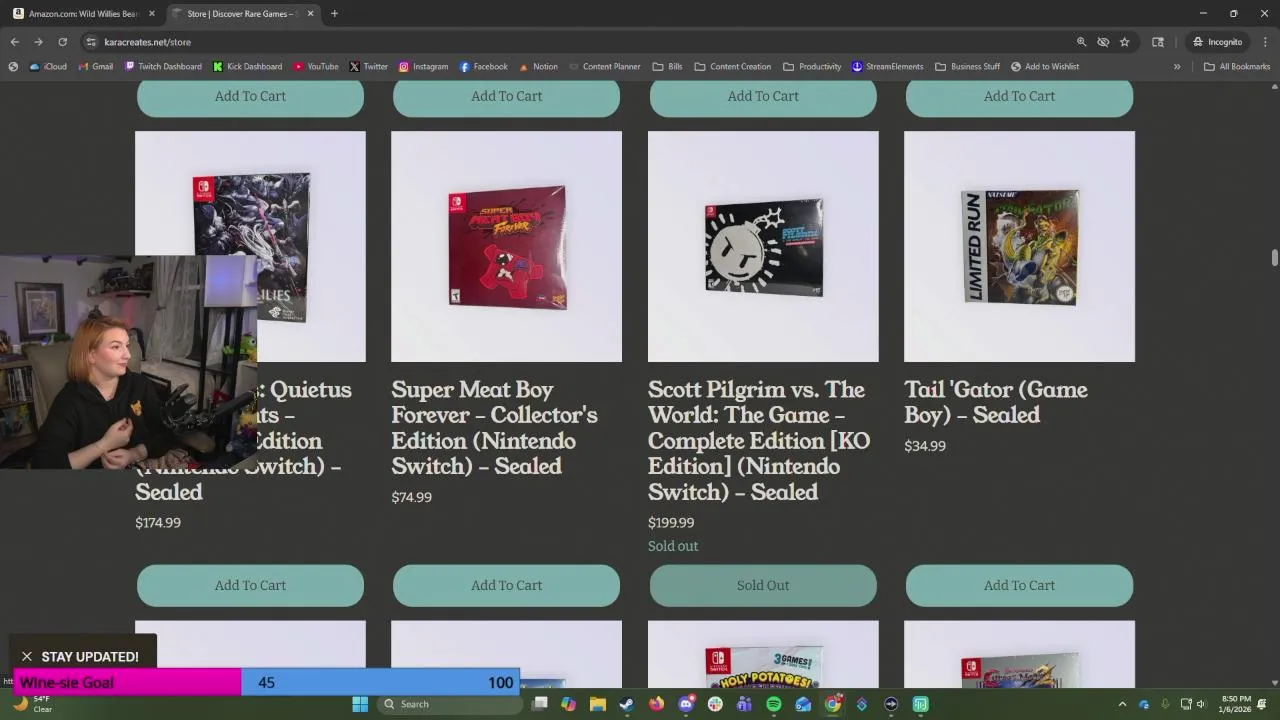Add the $174.99 Quietus item to cart

(x=250, y=586)
